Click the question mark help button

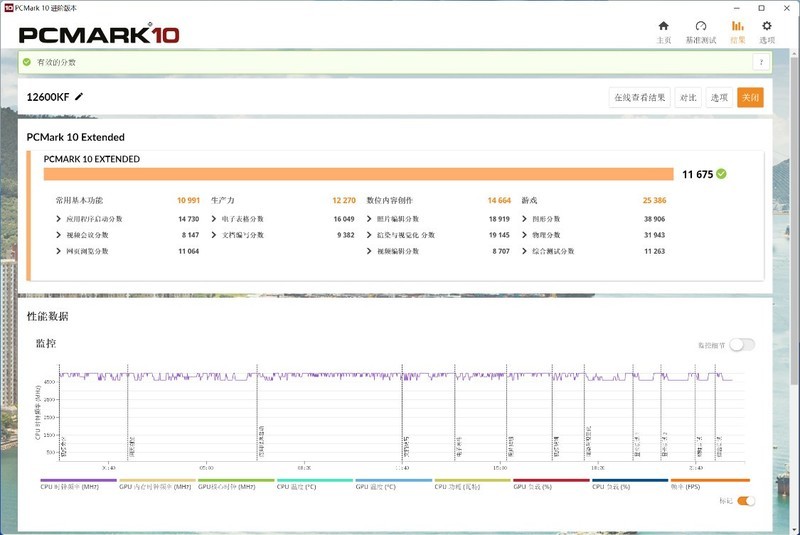click(761, 62)
